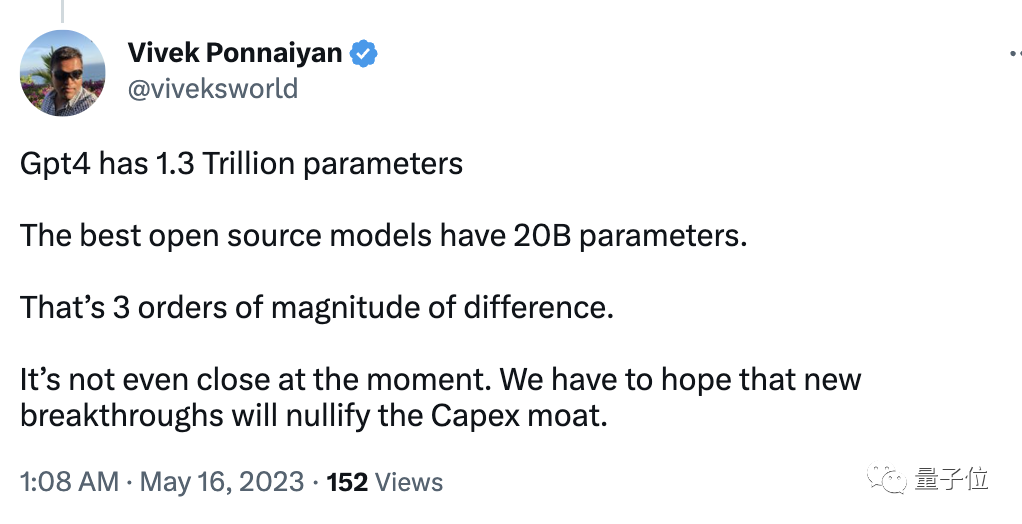Click the line starting "It's not even close"
Screen dimensions: 1022x524
[440, 380]
